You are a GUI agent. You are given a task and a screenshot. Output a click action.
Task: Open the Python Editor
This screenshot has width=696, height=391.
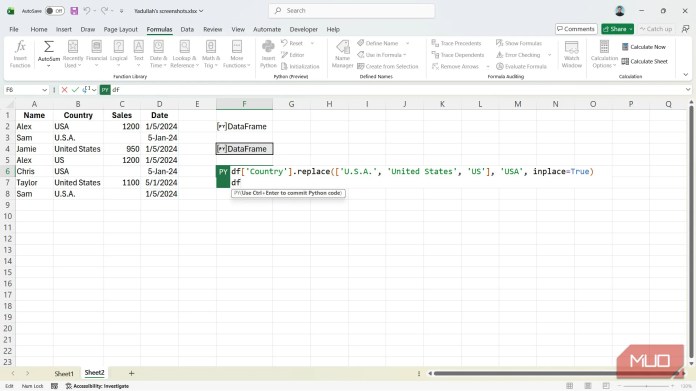[x=293, y=55]
